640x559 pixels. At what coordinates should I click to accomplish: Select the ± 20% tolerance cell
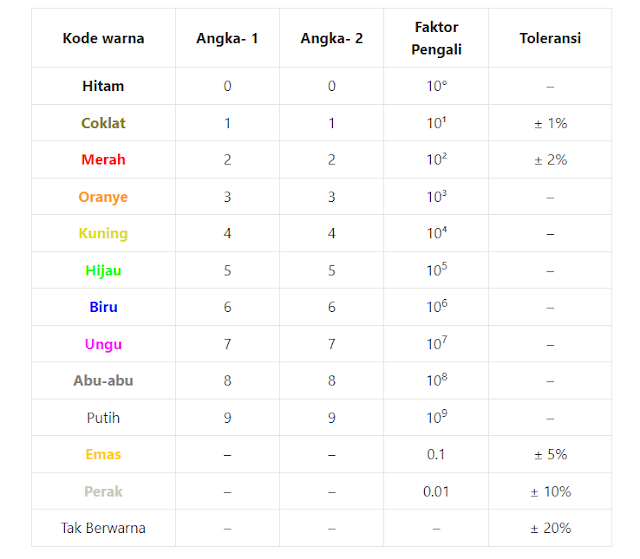(550, 528)
